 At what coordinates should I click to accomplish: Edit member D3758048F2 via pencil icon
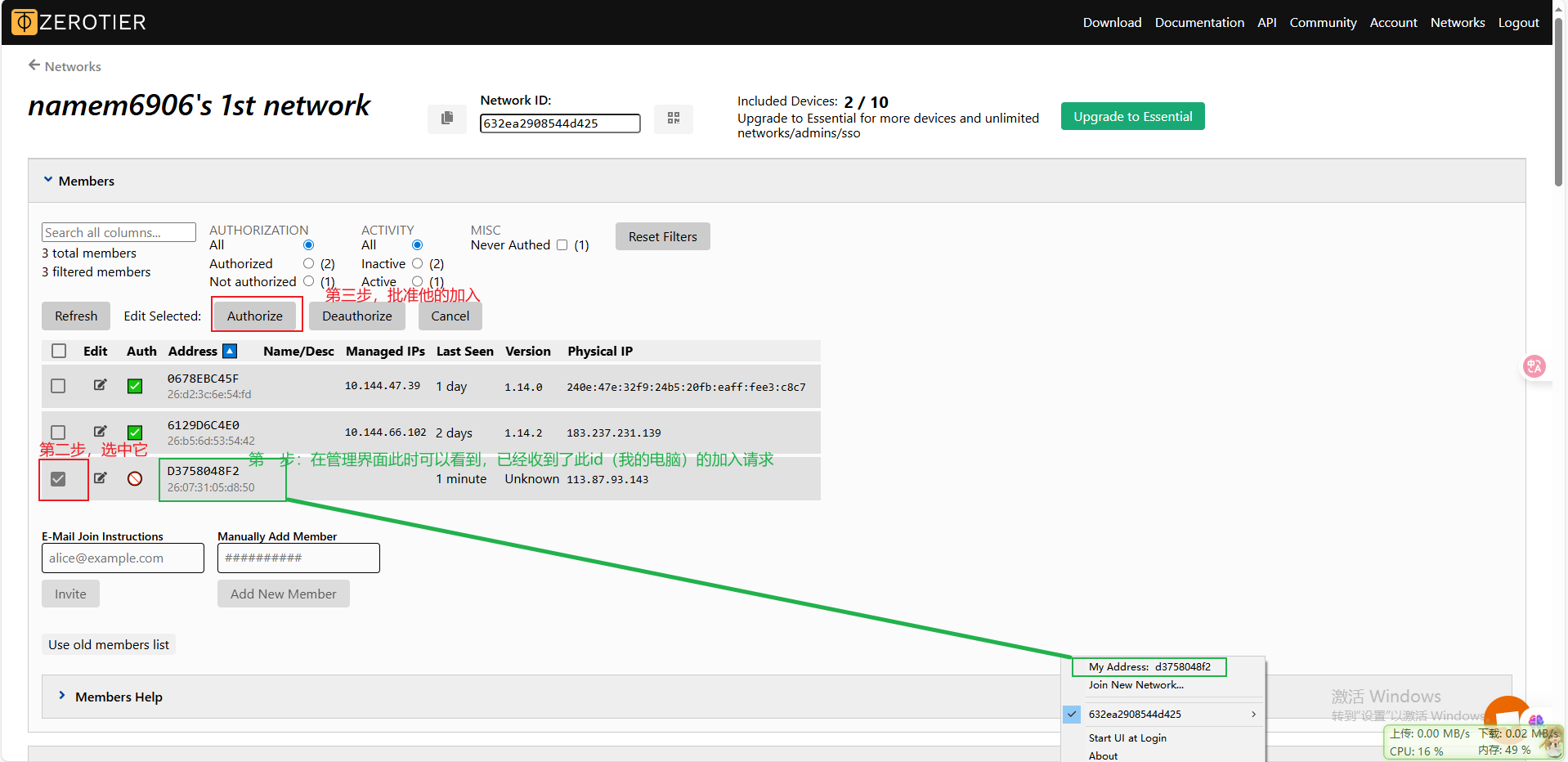(x=100, y=478)
